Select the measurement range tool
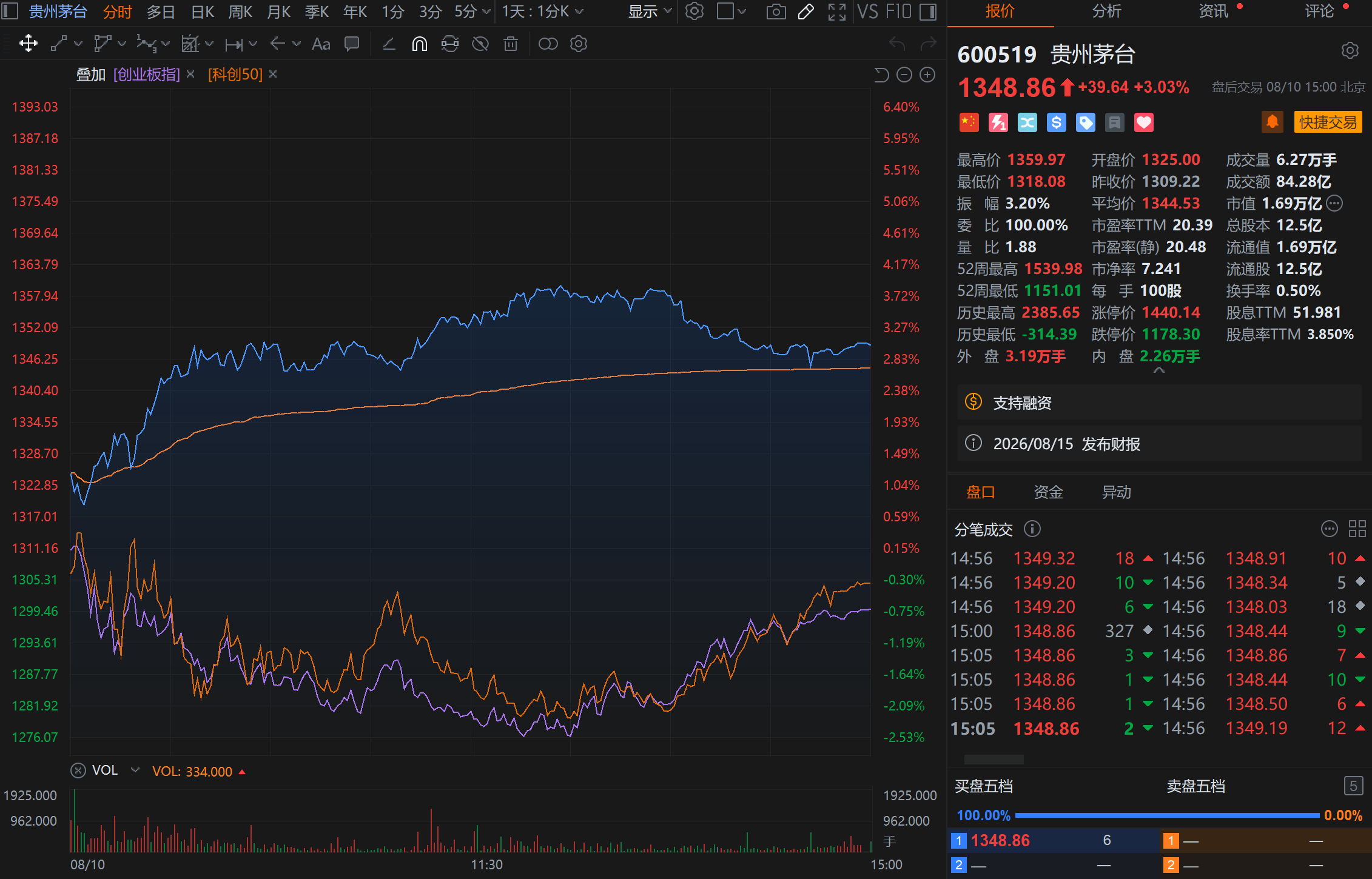 [234, 44]
